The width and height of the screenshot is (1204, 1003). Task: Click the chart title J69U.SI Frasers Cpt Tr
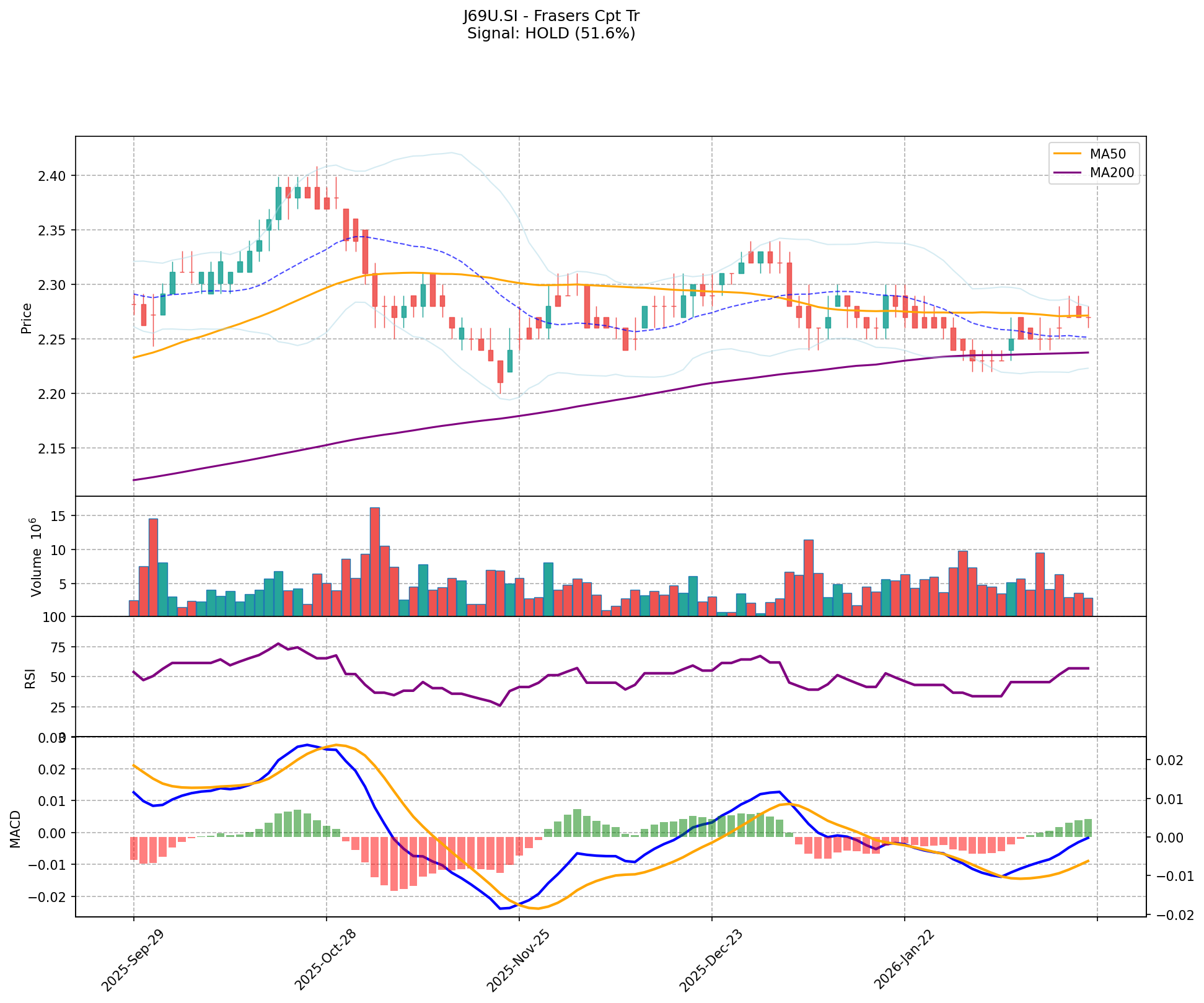pos(551,16)
